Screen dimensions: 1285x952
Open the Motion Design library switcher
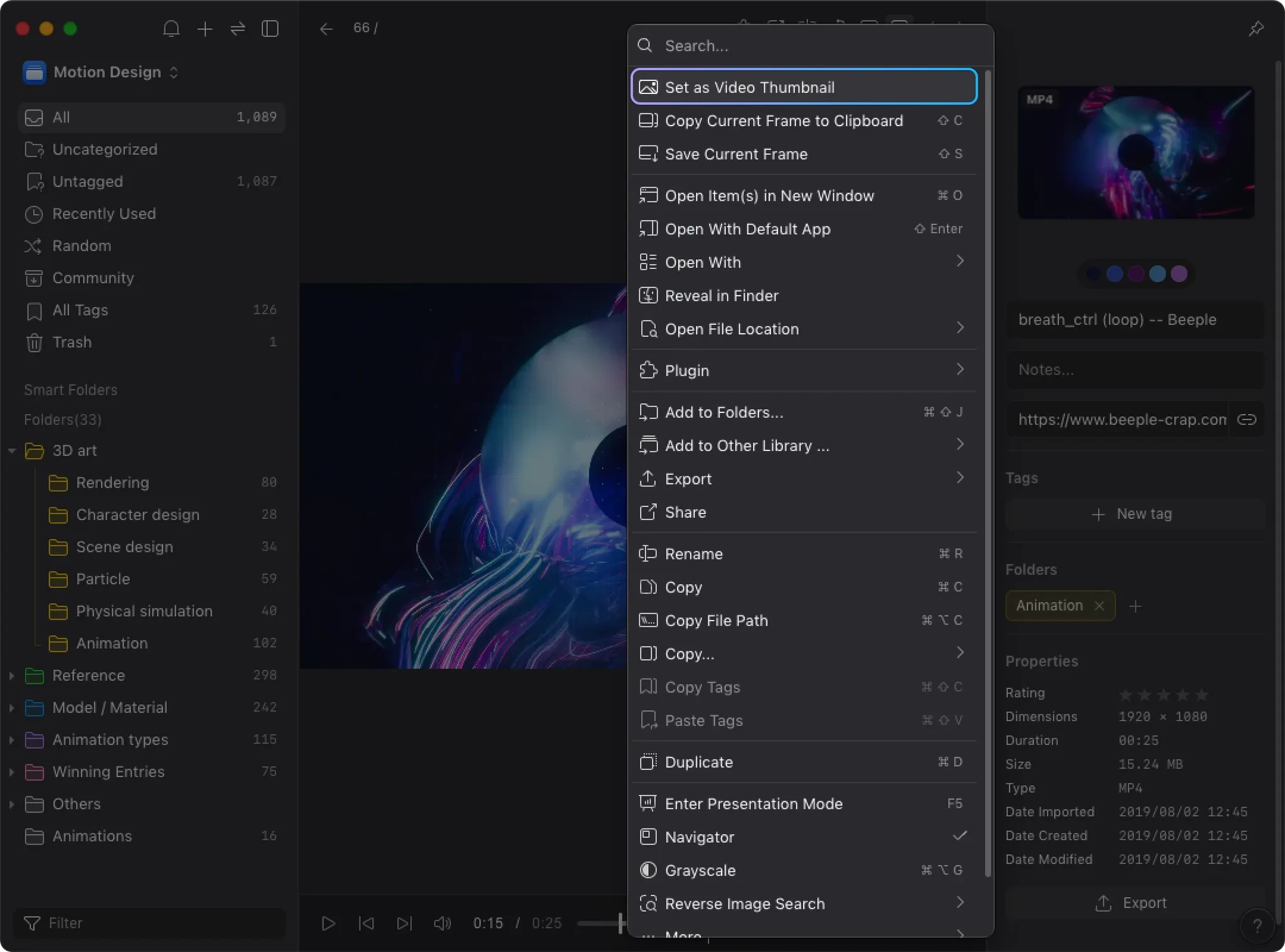[101, 72]
